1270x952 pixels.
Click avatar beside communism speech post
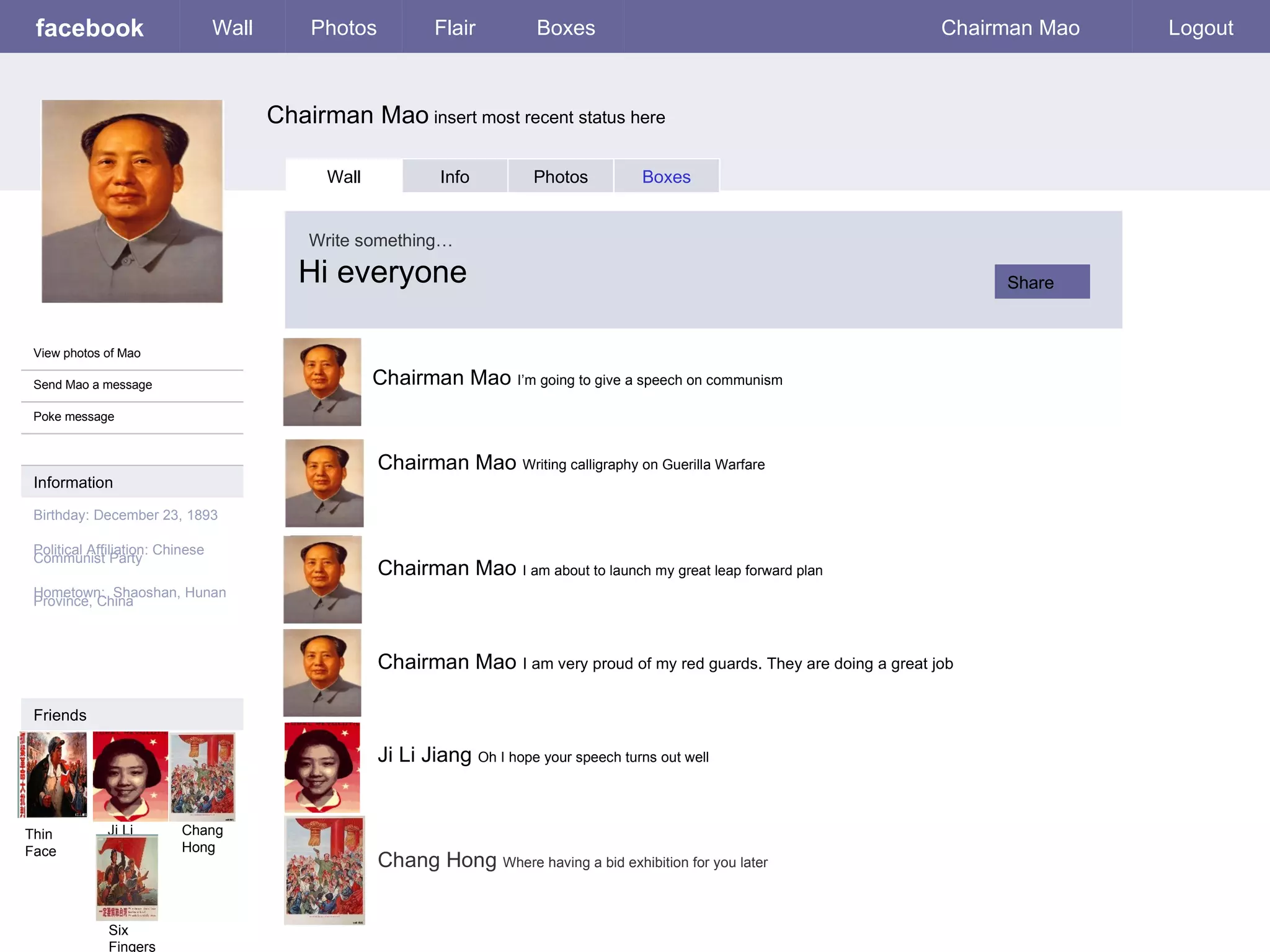[322, 382]
